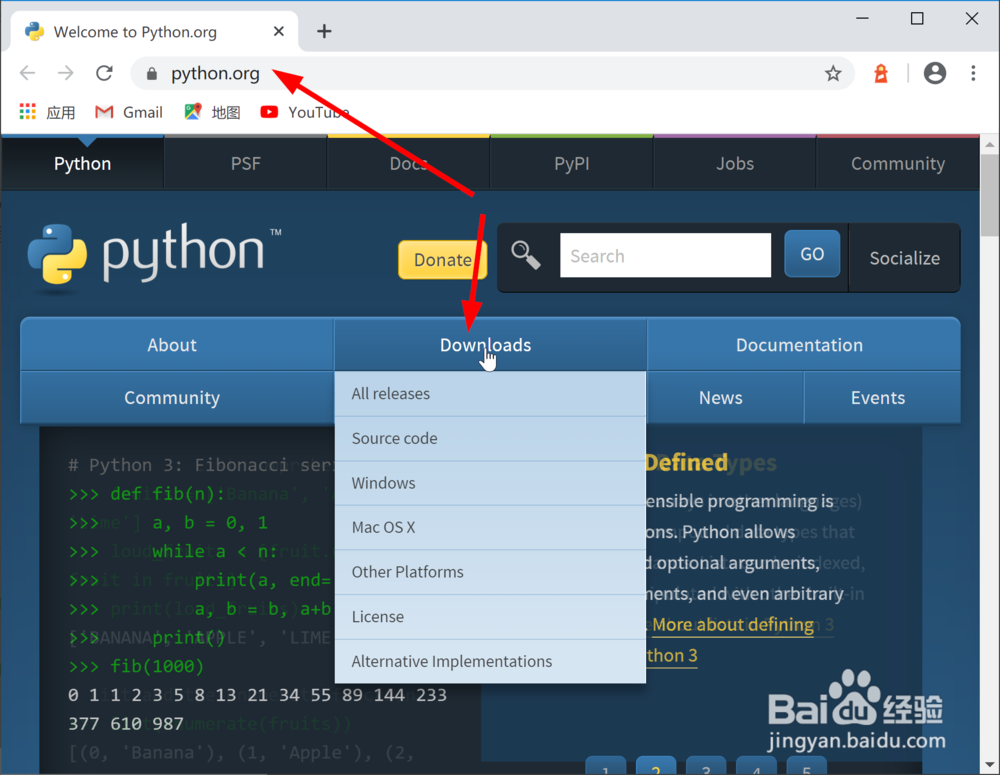
Task: Select the Docs top-bar tab
Action: pyautogui.click(x=408, y=163)
